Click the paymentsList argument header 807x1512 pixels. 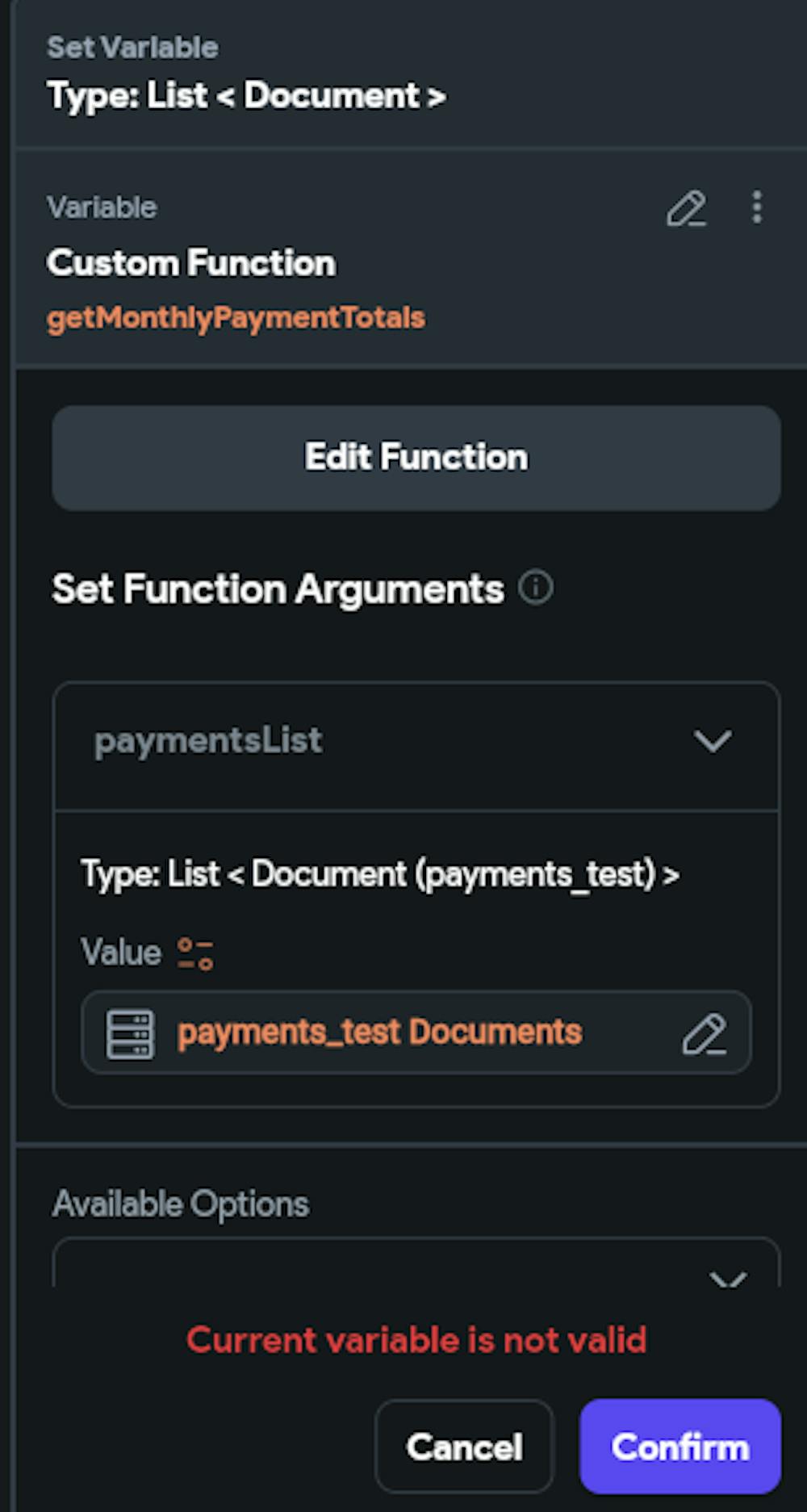[x=208, y=741]
